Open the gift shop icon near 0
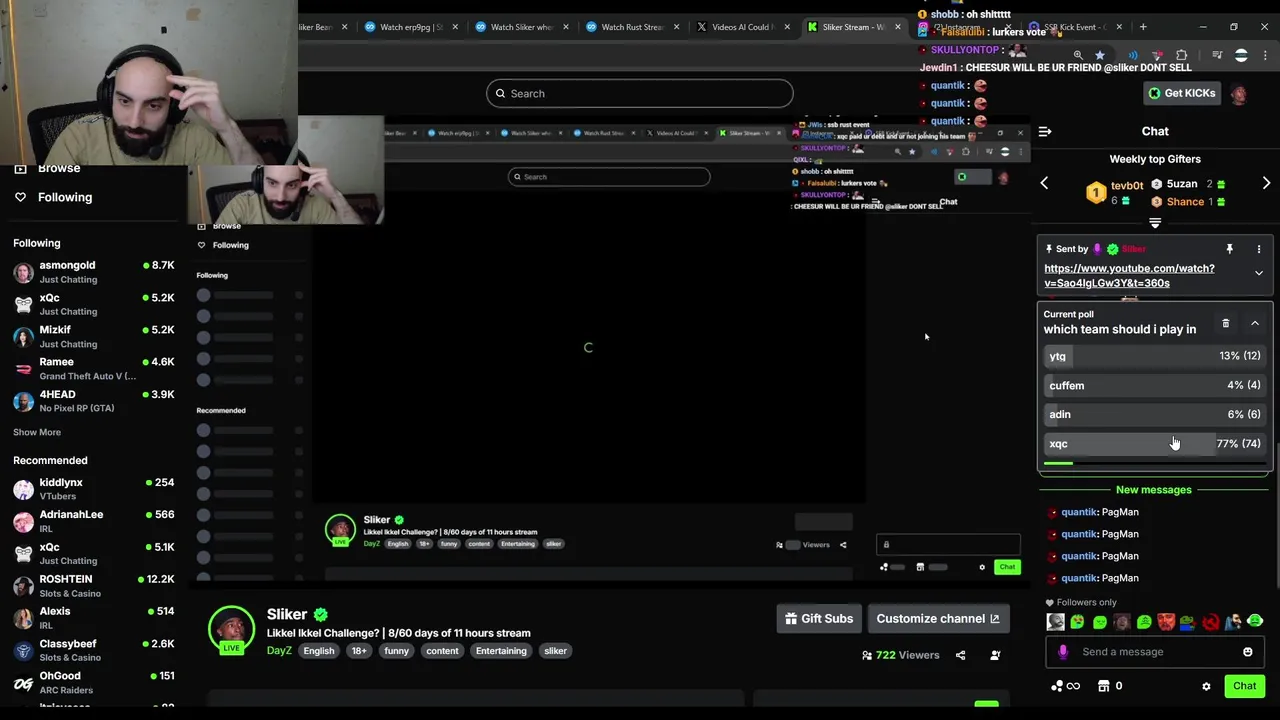Image resolution: width=1280 pixels, height=720 pixels. (x=1104, y=686)
